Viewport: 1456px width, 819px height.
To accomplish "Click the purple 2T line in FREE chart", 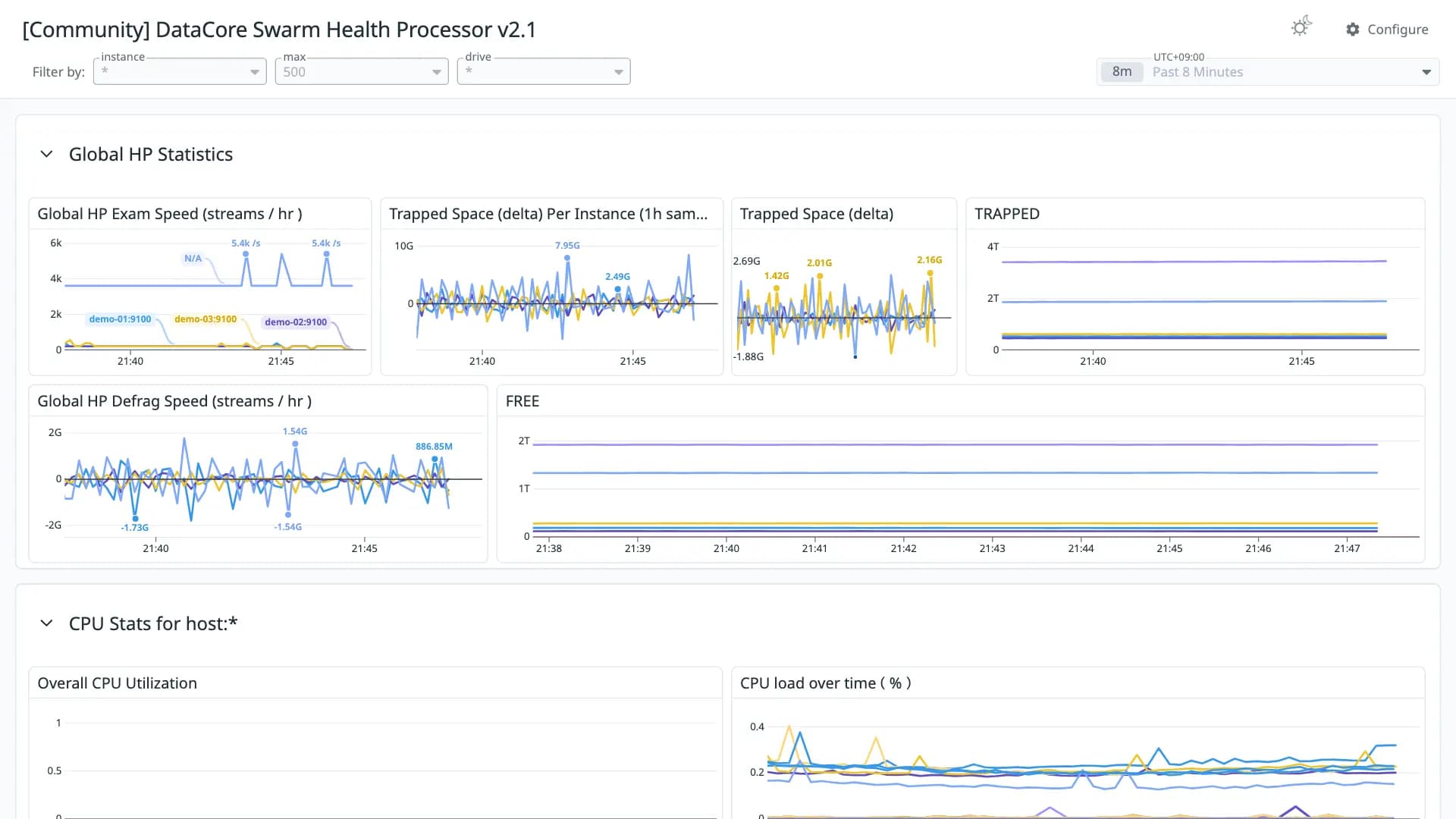I will coord(955,444).
